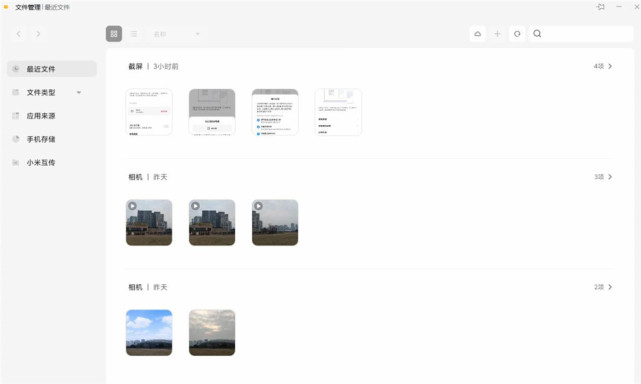Open the blue sky photo thumbnail

pos(149,332)
